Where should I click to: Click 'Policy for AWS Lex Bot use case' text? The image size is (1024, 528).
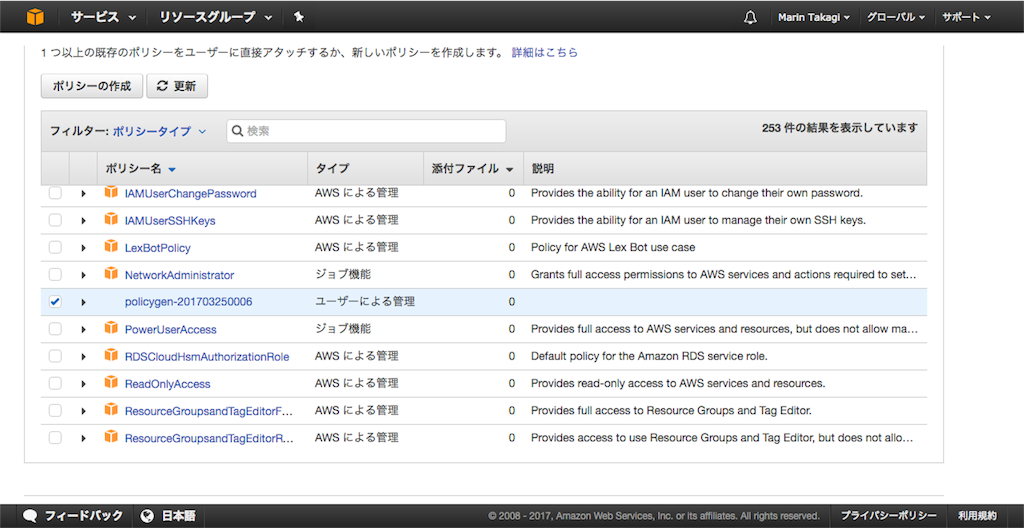tap(613, 248)
